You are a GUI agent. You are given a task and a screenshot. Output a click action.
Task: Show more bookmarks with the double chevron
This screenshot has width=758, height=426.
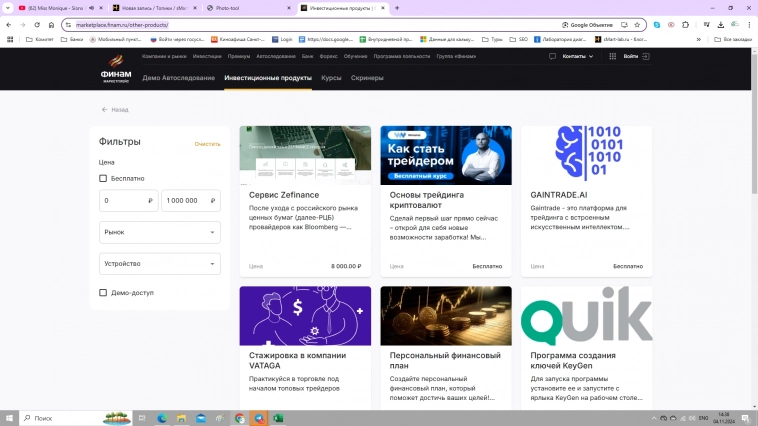point(699,39)
